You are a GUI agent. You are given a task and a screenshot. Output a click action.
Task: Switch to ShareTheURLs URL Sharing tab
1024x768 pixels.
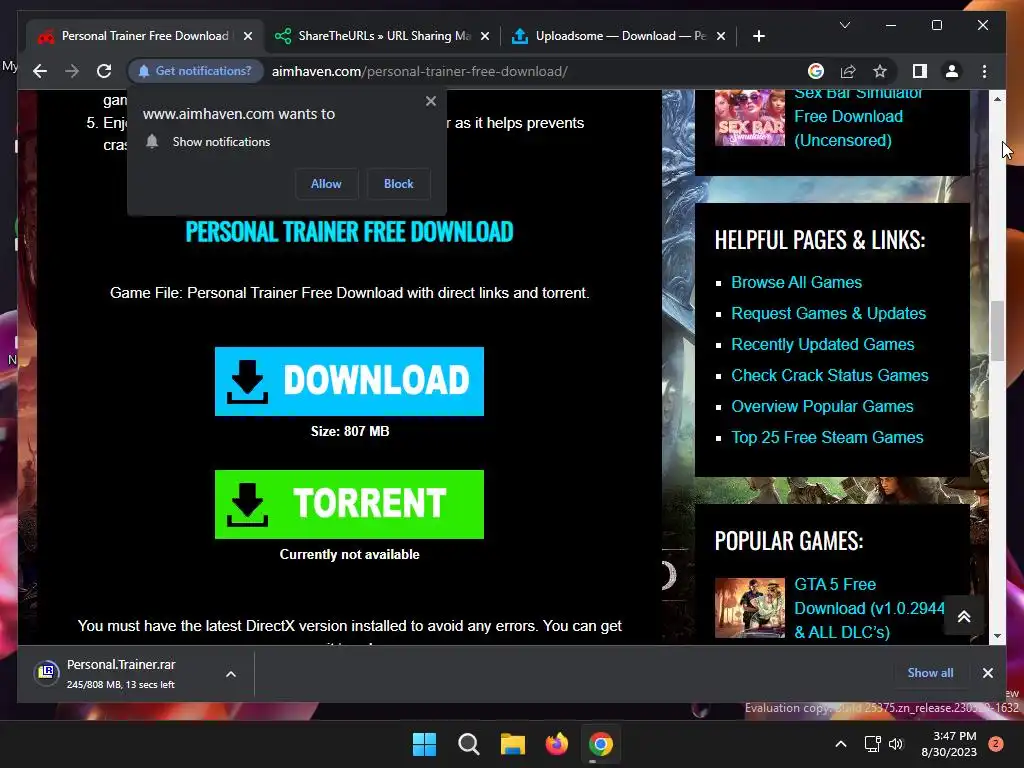383,36
